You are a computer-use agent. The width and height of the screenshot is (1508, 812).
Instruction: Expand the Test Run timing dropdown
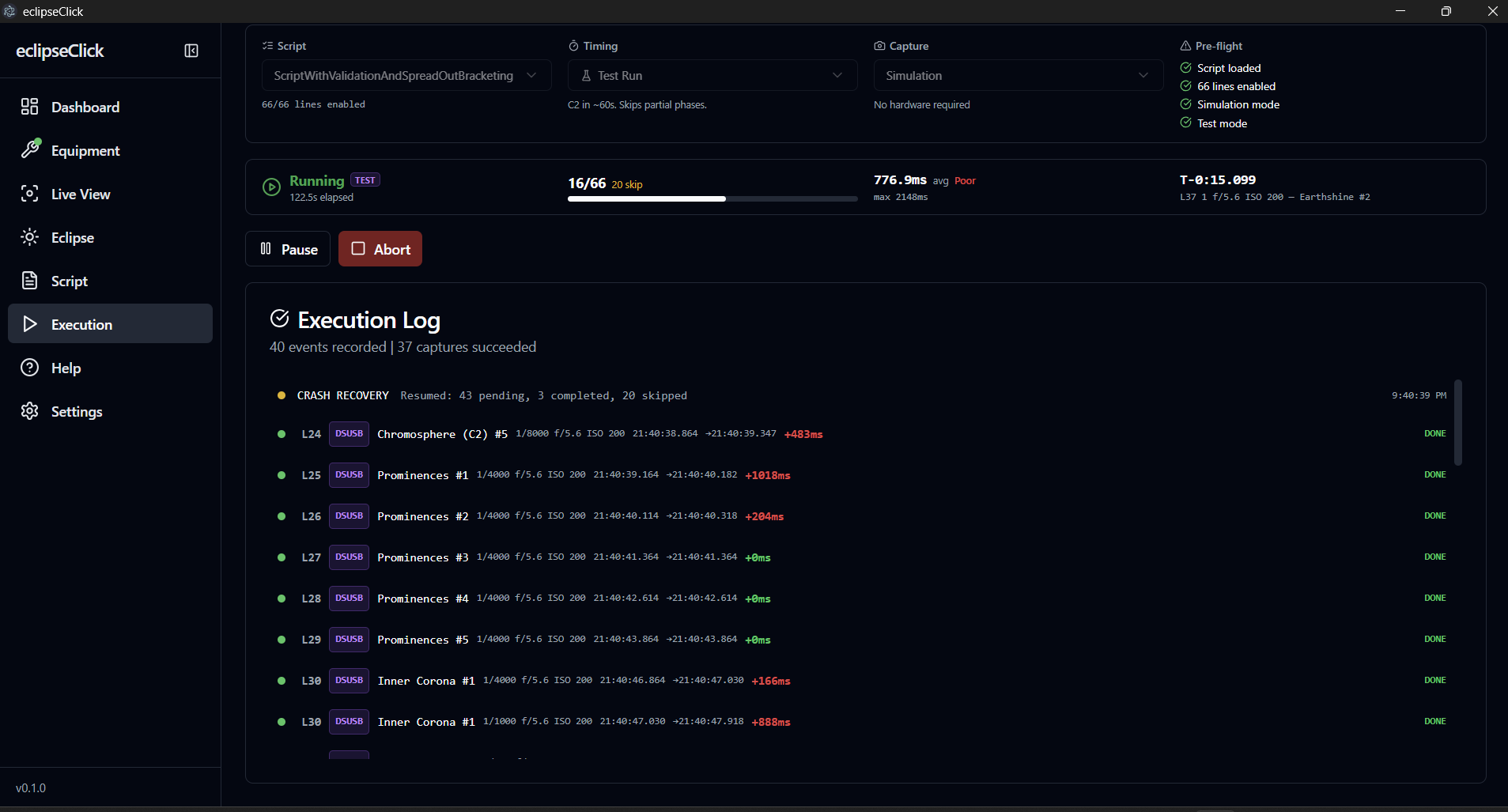coord(711,75)
